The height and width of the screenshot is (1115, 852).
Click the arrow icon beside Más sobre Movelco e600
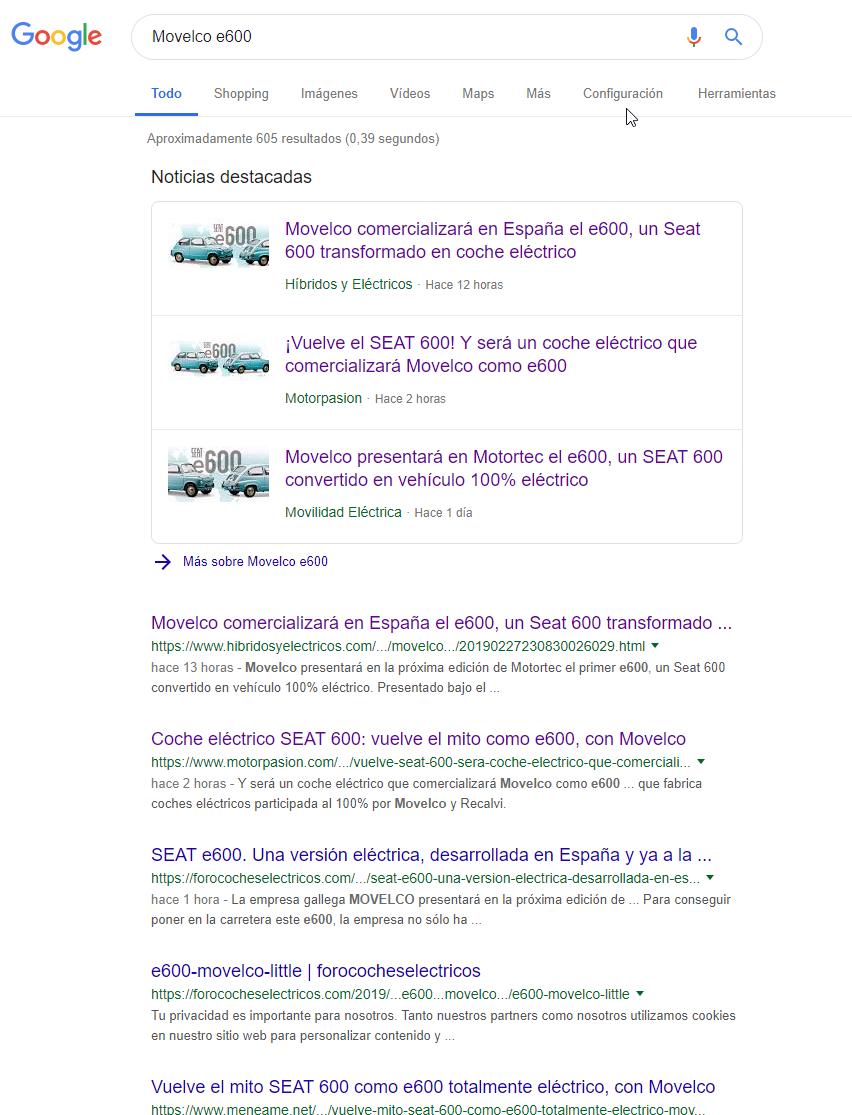coord(163,562)
